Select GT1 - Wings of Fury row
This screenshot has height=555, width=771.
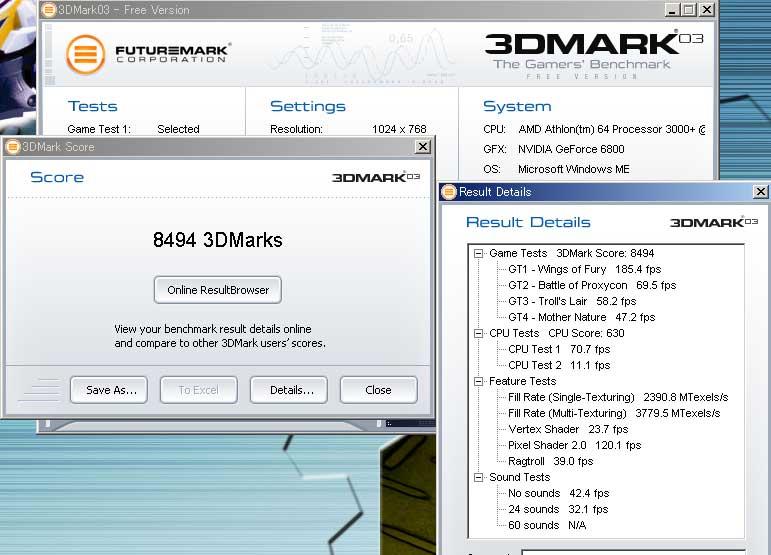(585, 269)
